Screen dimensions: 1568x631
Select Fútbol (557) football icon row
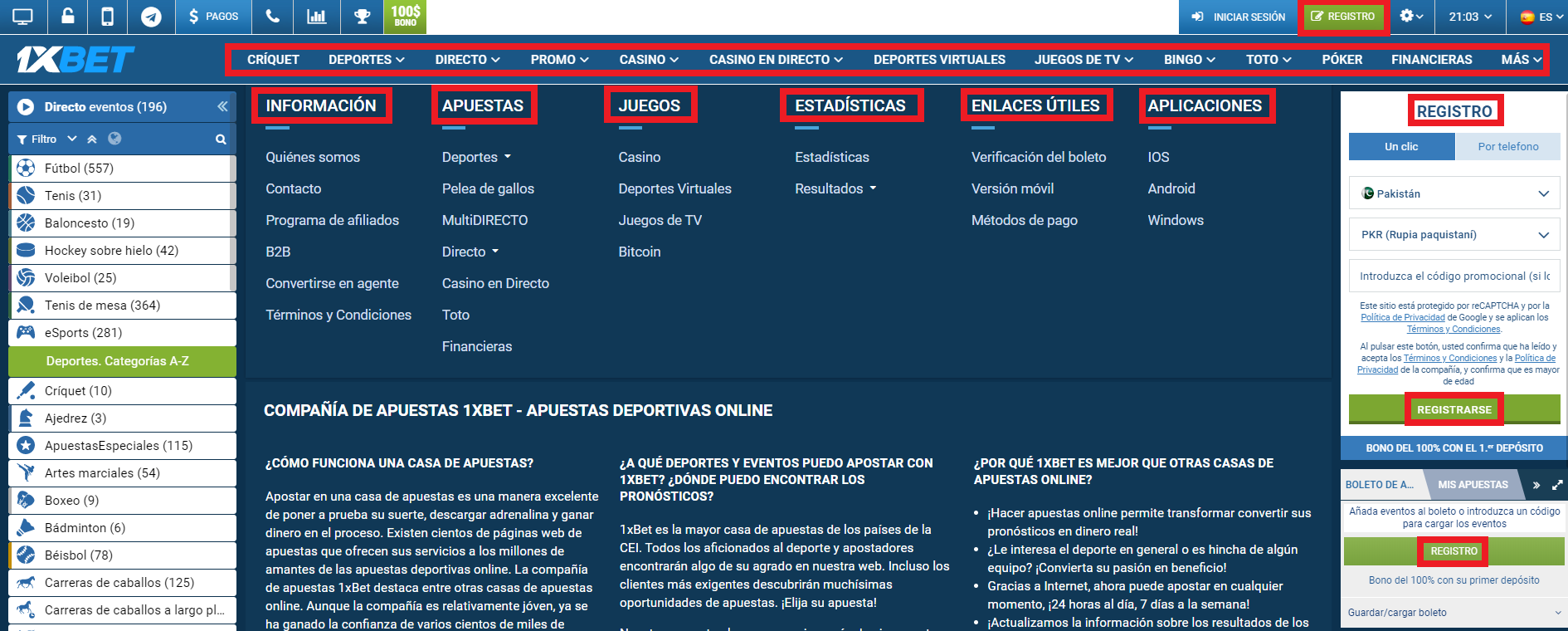tap(122, 168)
